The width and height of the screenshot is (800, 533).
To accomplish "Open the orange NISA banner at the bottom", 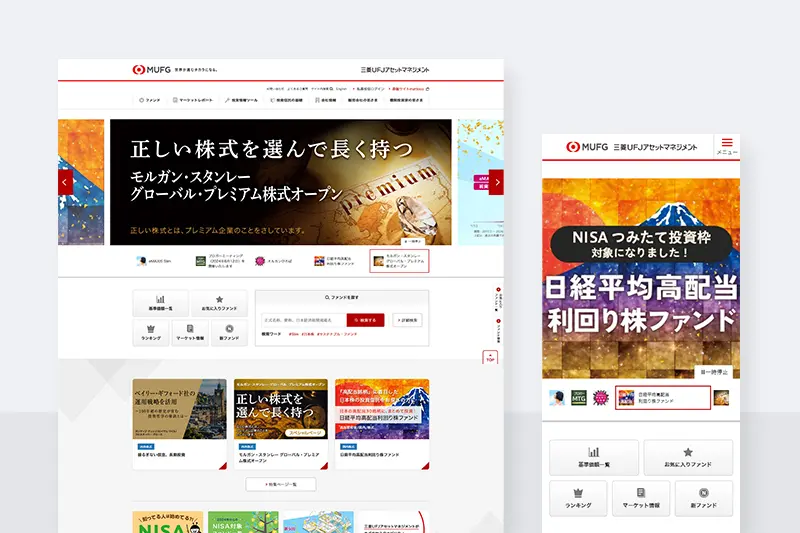I will coord(168,522).
